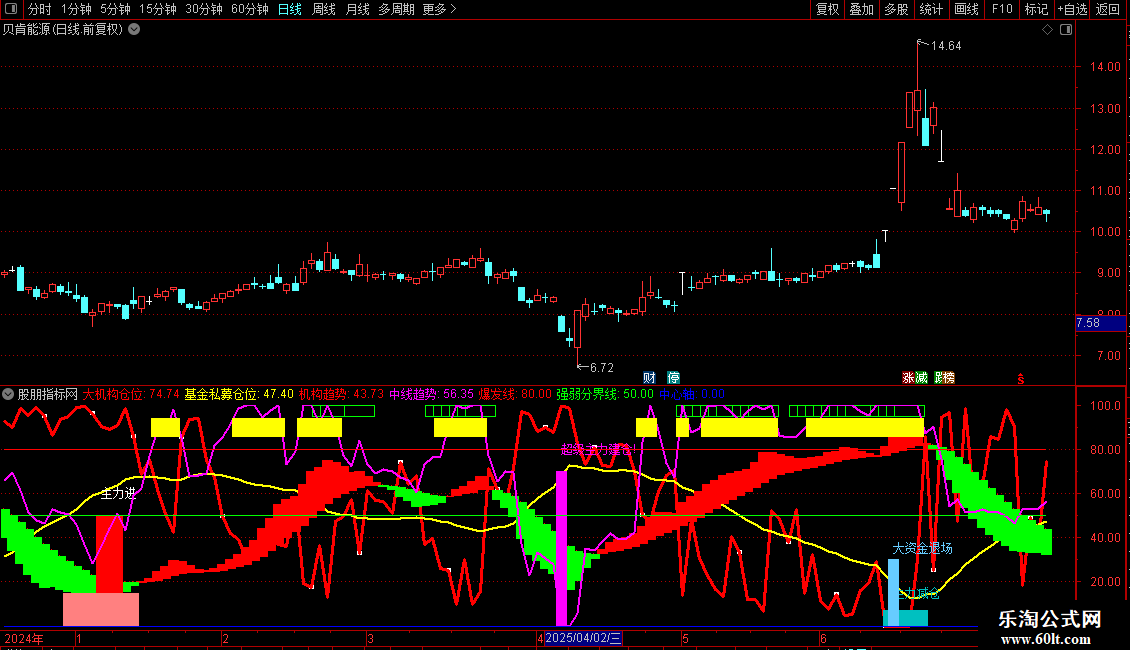Open the F10 company info

[x=1002, y=9]
